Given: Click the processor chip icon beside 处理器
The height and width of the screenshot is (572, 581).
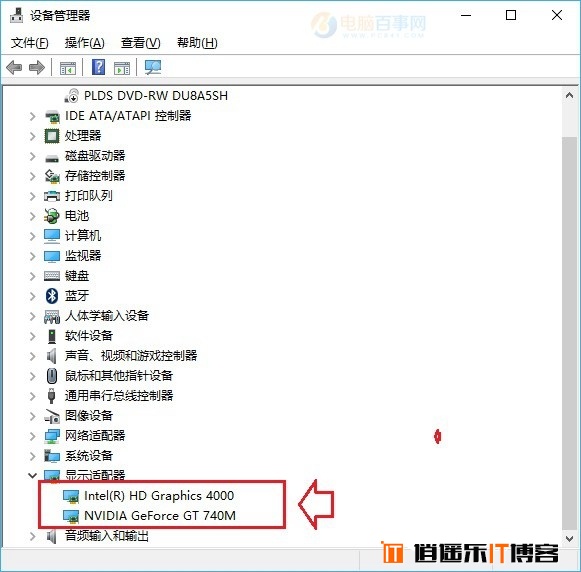Looking at the screenshot, I should pyautogui.click(x=52, y=136).
